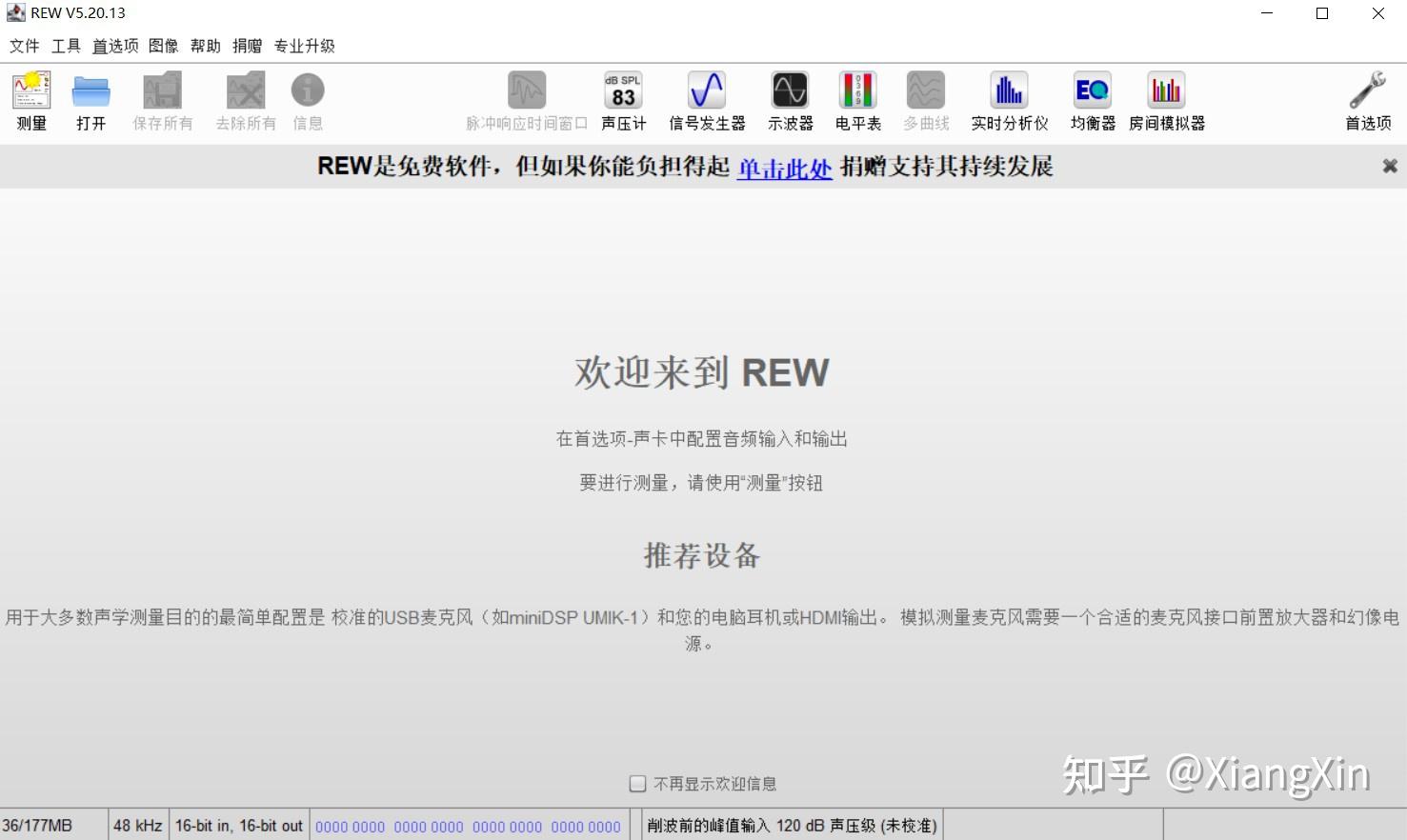Click the 48 kHz sample rate status

coord(137,826)
